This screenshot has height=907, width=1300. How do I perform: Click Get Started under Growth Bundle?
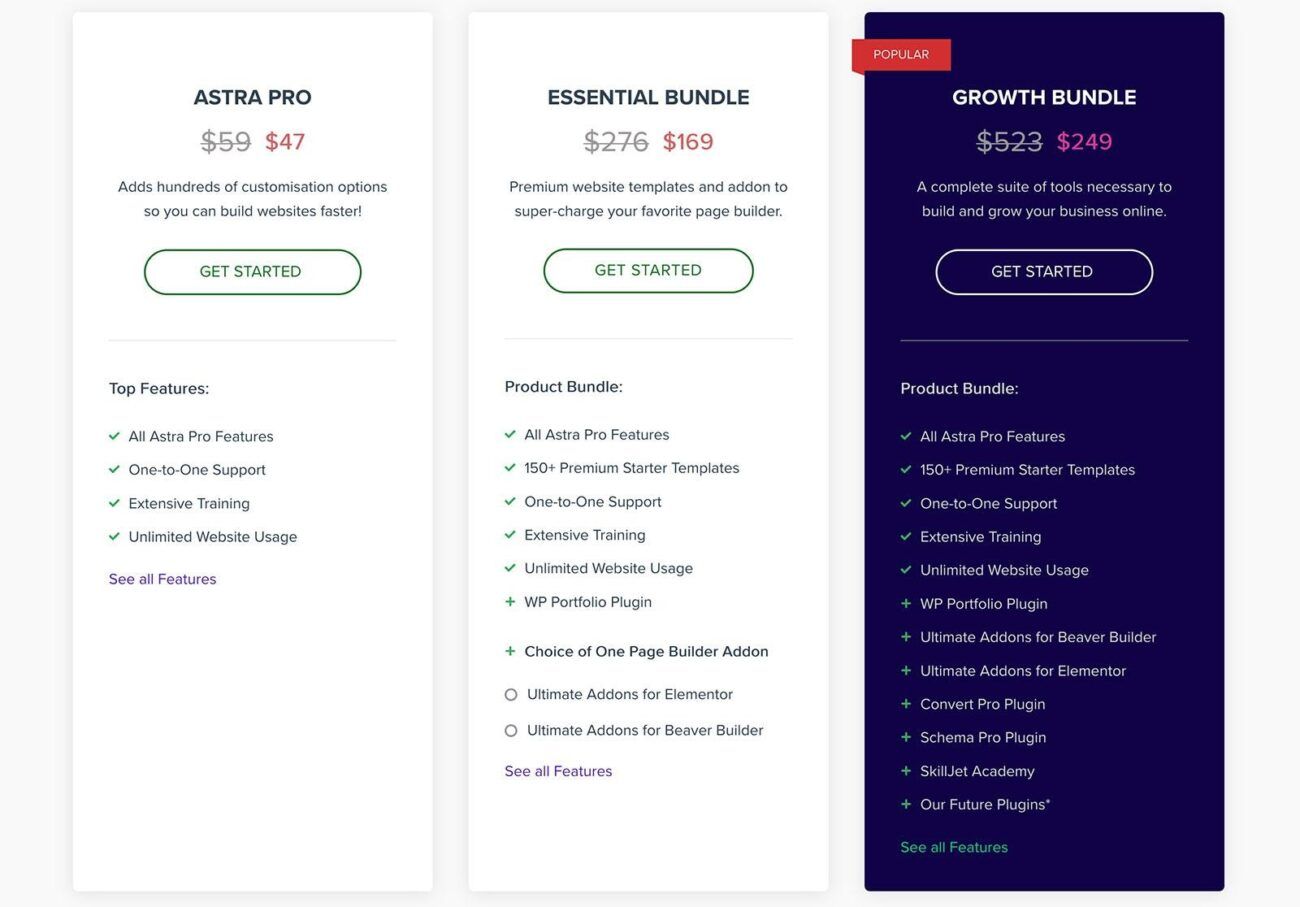click(x=1044, y=272)
